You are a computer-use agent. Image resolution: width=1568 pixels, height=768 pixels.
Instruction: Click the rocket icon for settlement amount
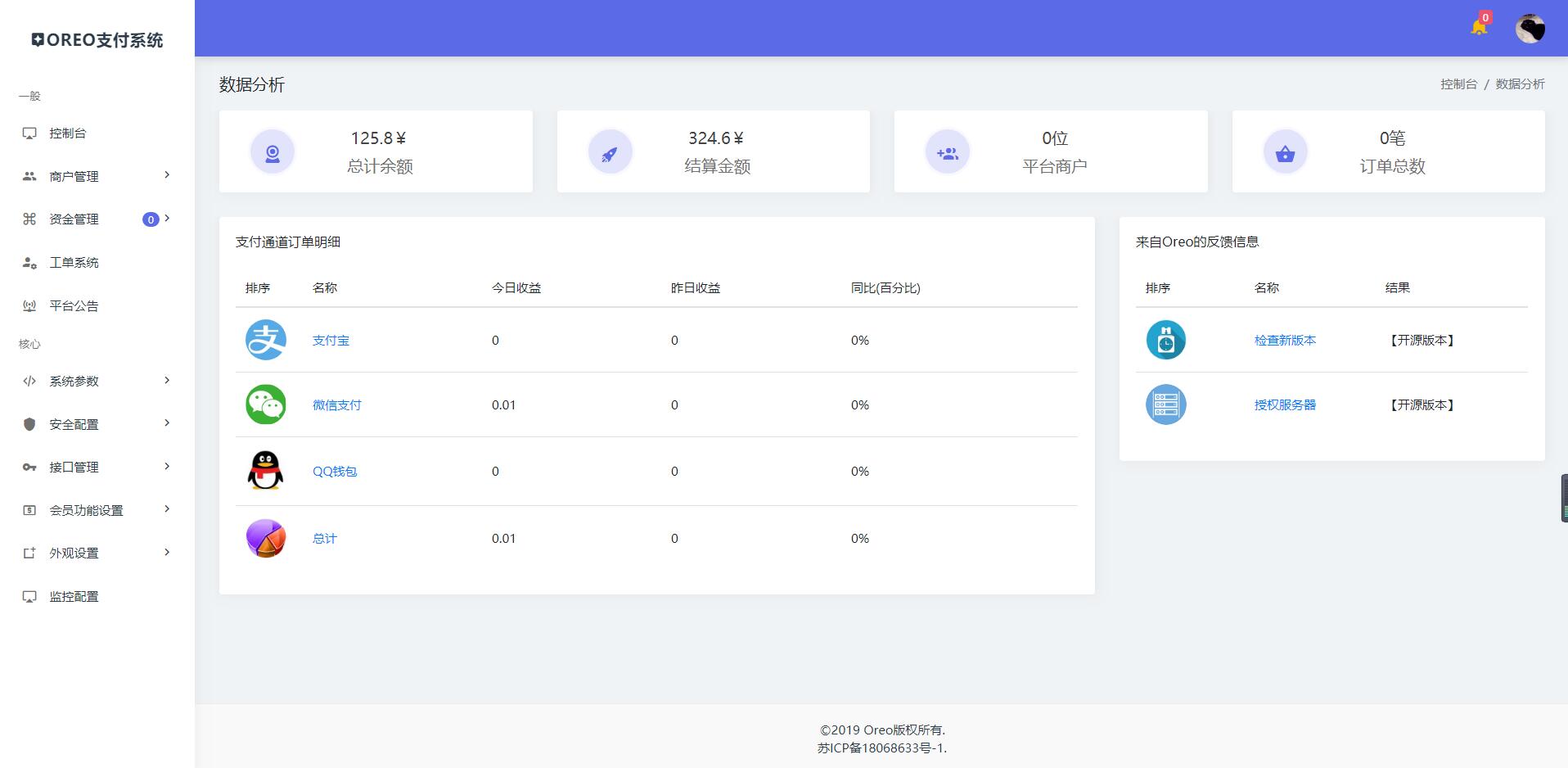click(x=610, y=152)
